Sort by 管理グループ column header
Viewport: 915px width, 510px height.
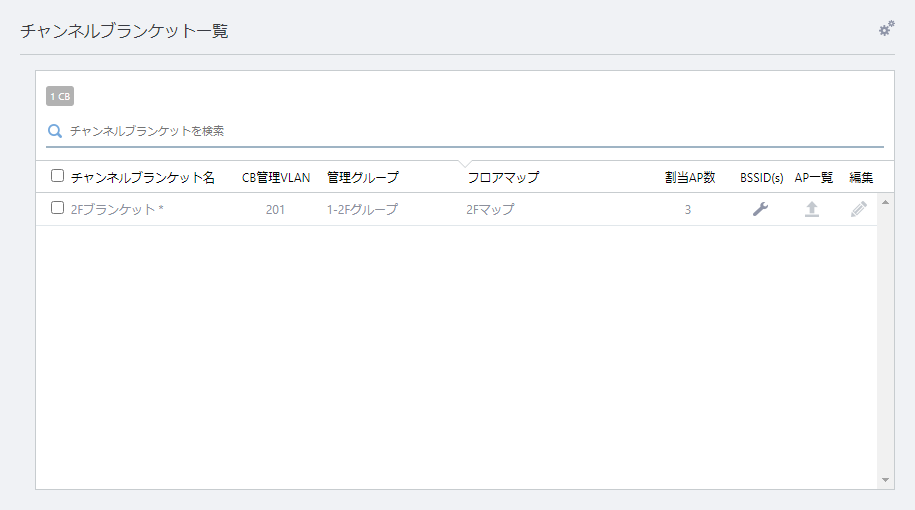pos(363,177)
